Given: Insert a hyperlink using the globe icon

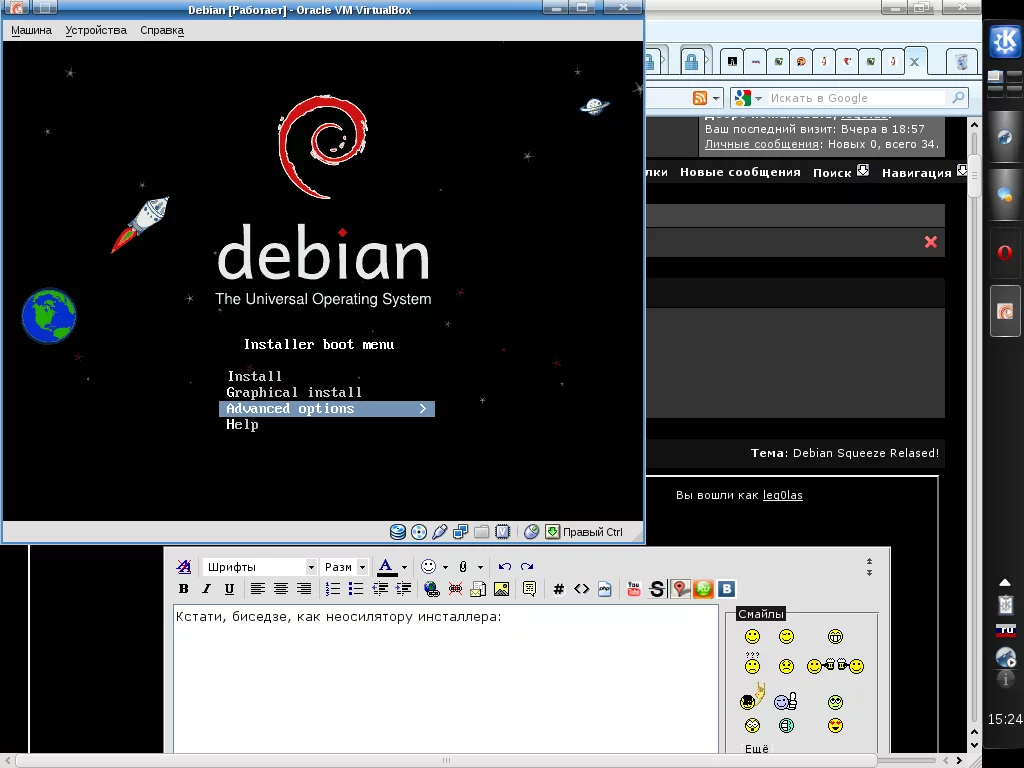Looking at the screenshot, I should pos(432,589).
